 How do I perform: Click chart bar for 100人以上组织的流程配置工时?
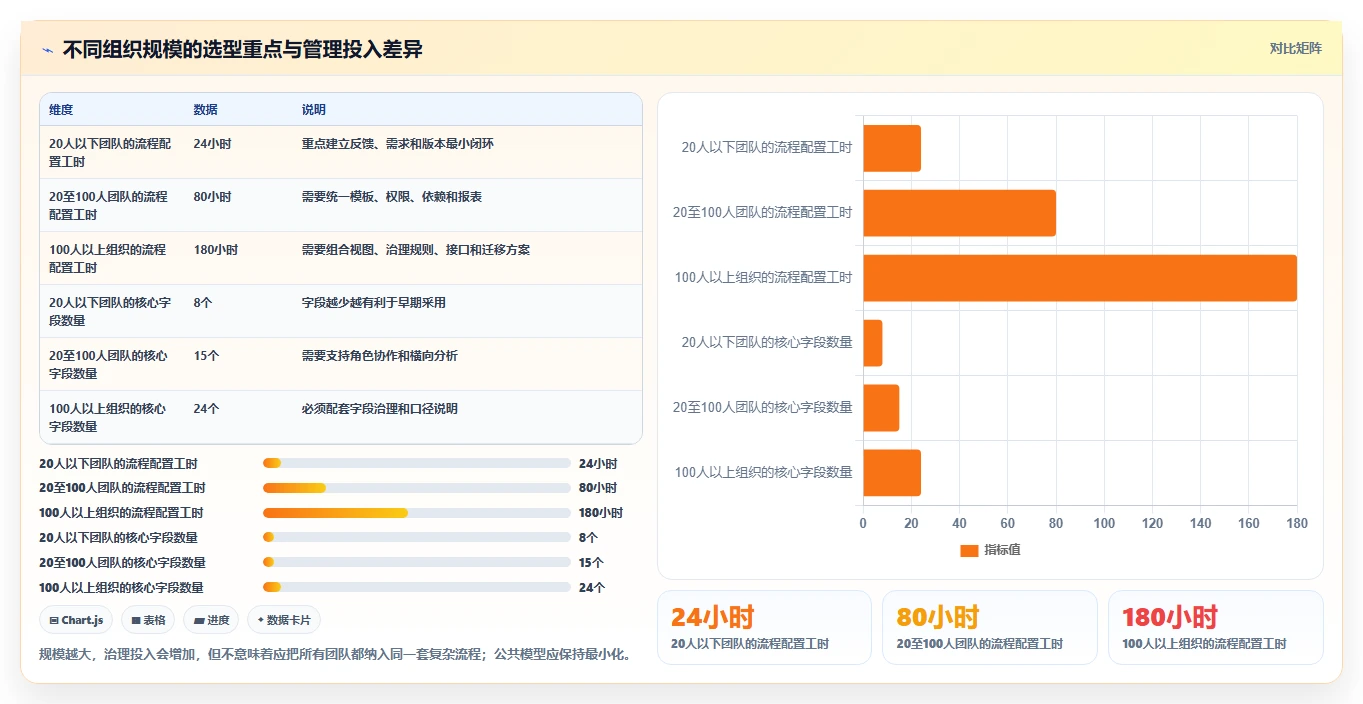coord(1080,278)
